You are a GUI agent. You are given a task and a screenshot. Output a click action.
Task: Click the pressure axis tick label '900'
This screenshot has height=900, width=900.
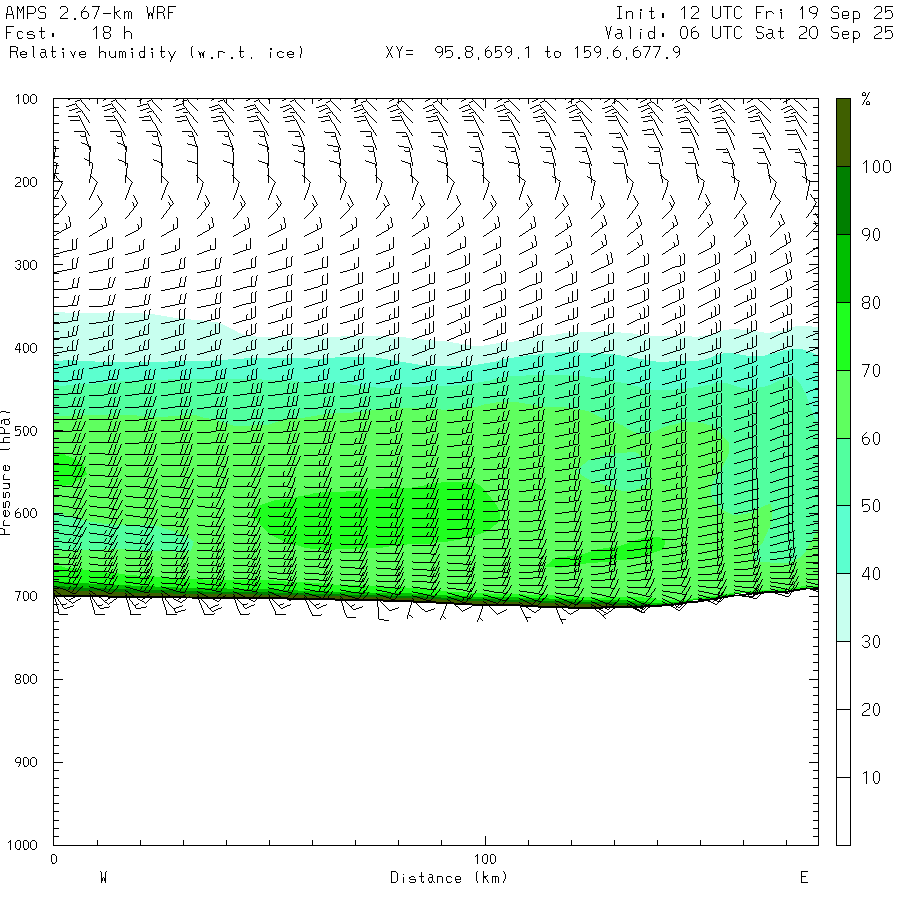click(x=26, y=762)
